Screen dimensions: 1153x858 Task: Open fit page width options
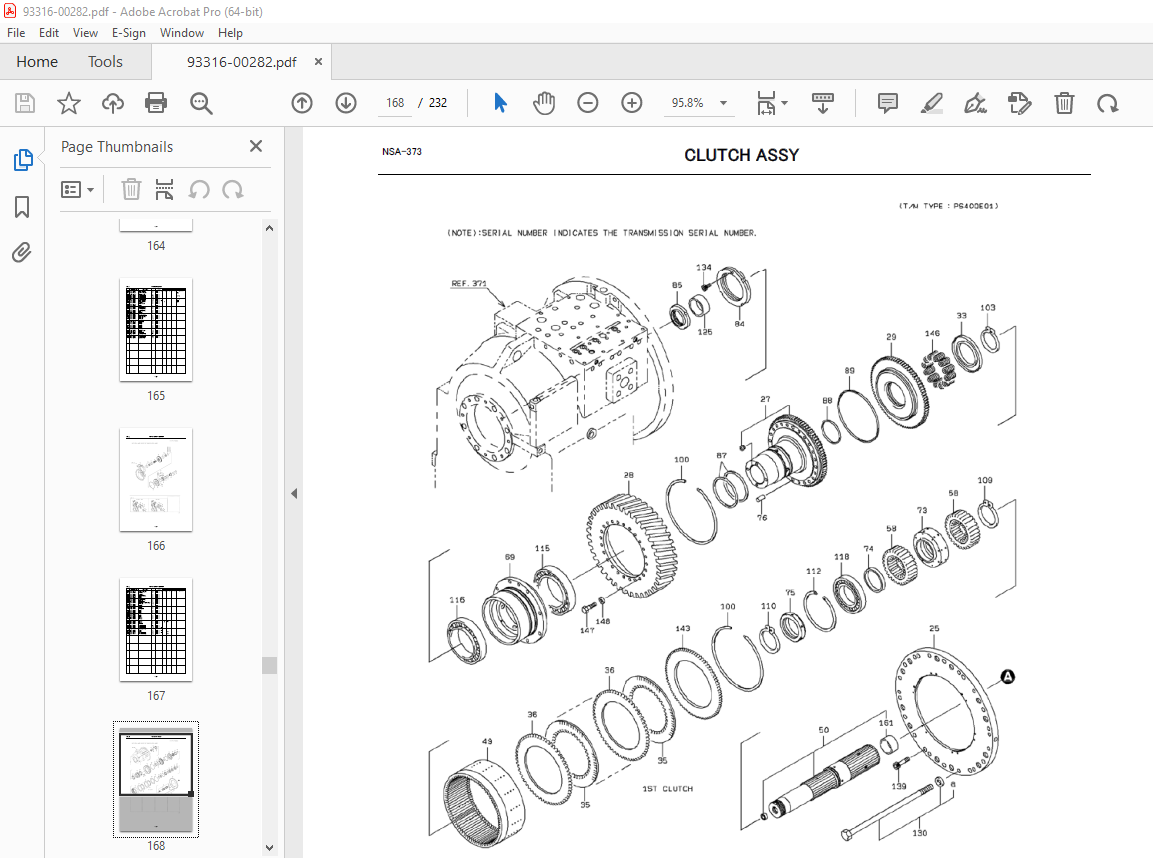pyautogui.click(x=771, y=103)
